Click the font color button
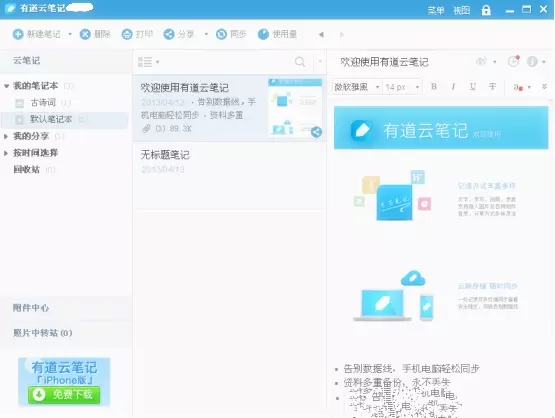This screenshot has height=418, width=555. pos(518,87)
